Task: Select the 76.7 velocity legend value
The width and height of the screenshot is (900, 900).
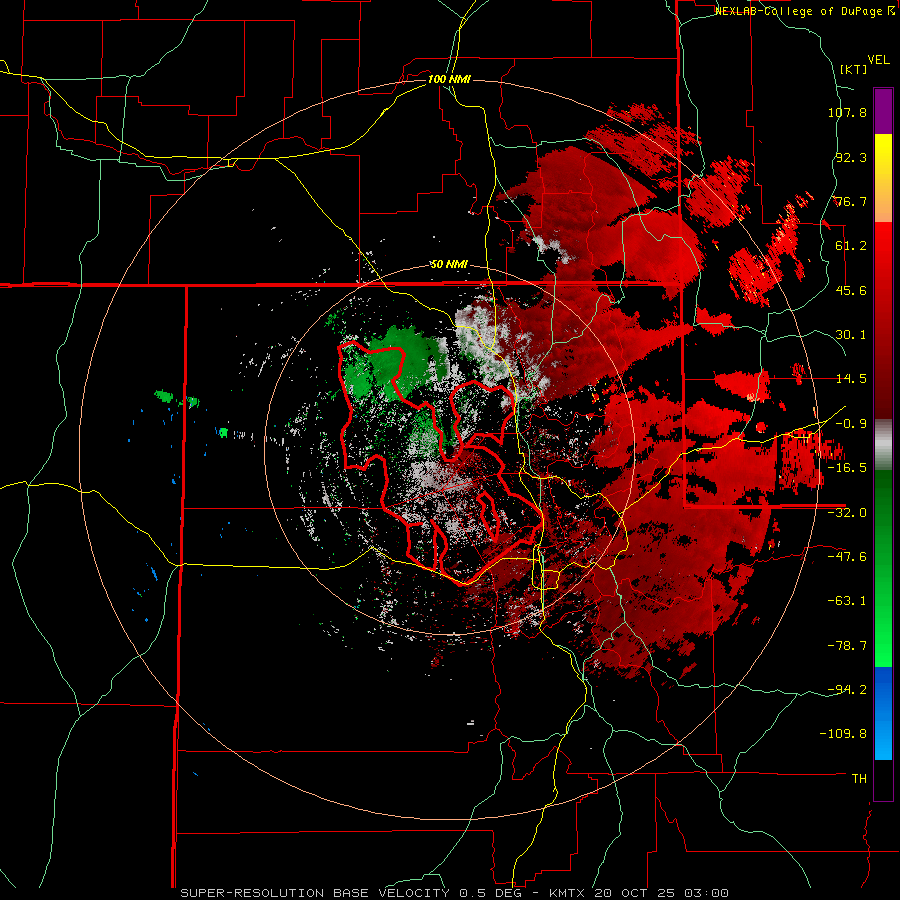Action: click(851, 201)
